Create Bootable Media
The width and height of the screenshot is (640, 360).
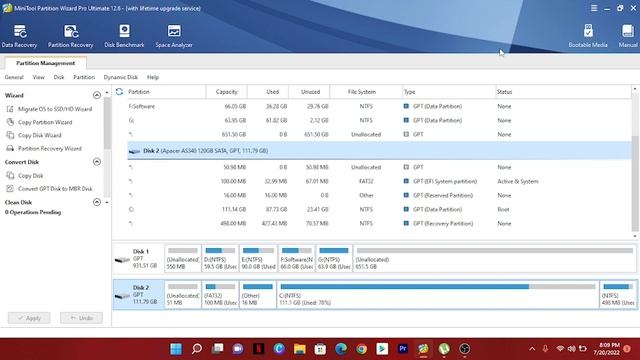588,36
